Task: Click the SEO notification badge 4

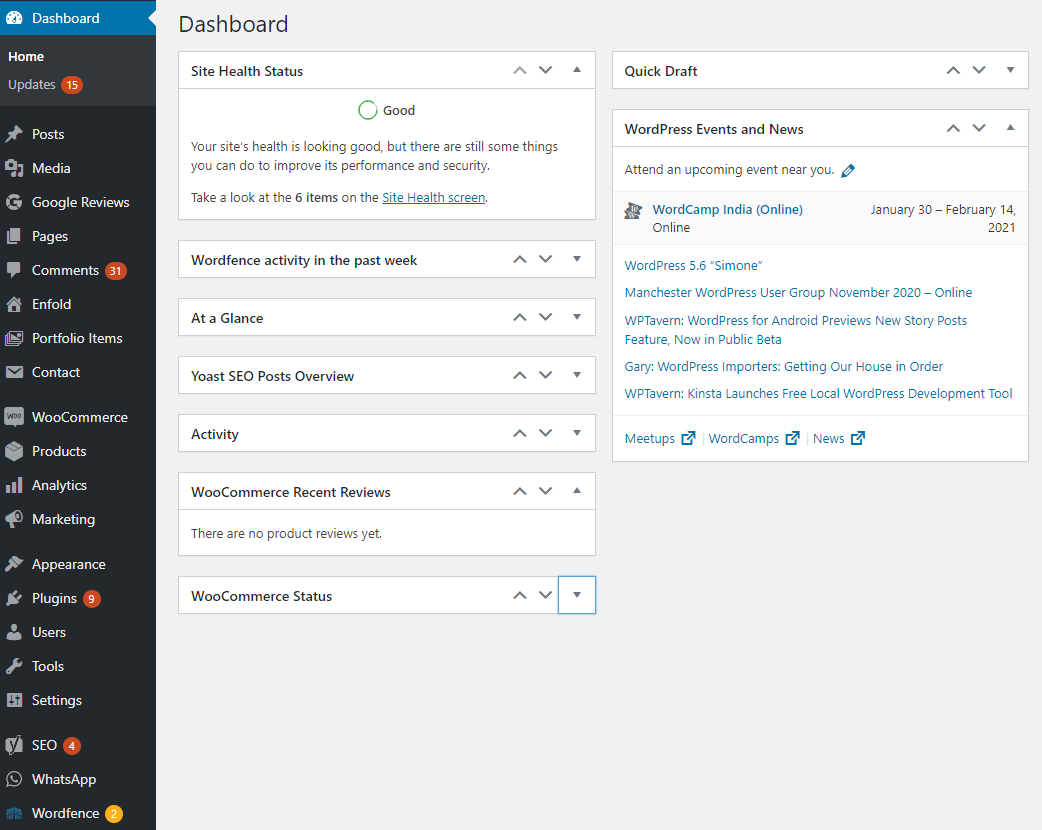Action: (72, 746)
